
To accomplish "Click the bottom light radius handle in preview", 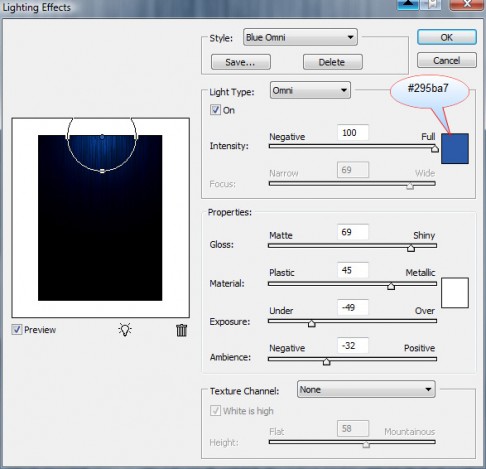I will (x=102, y=171).
